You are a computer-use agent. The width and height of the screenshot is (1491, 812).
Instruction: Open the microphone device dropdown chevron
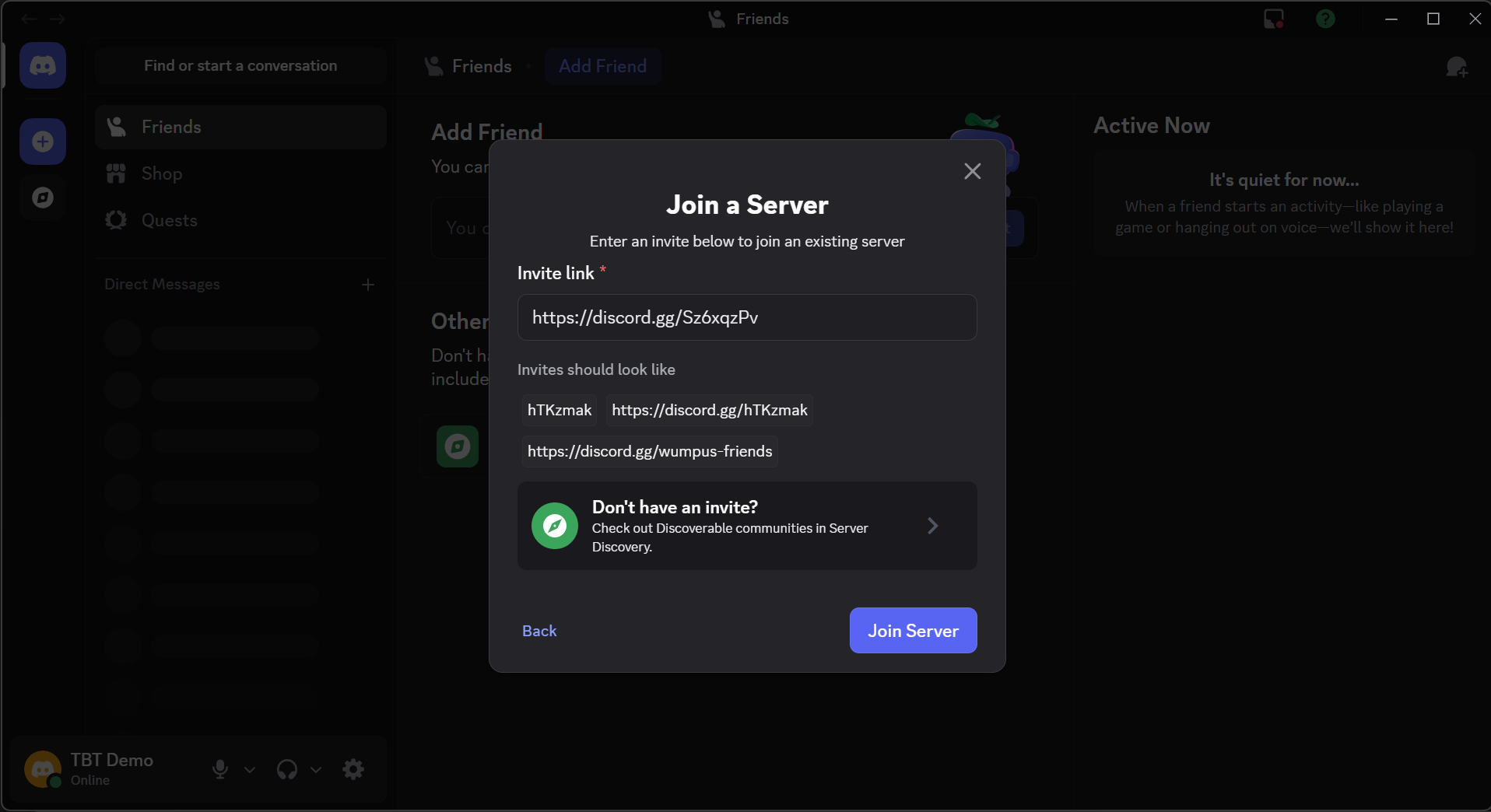(x=249, y=769)
